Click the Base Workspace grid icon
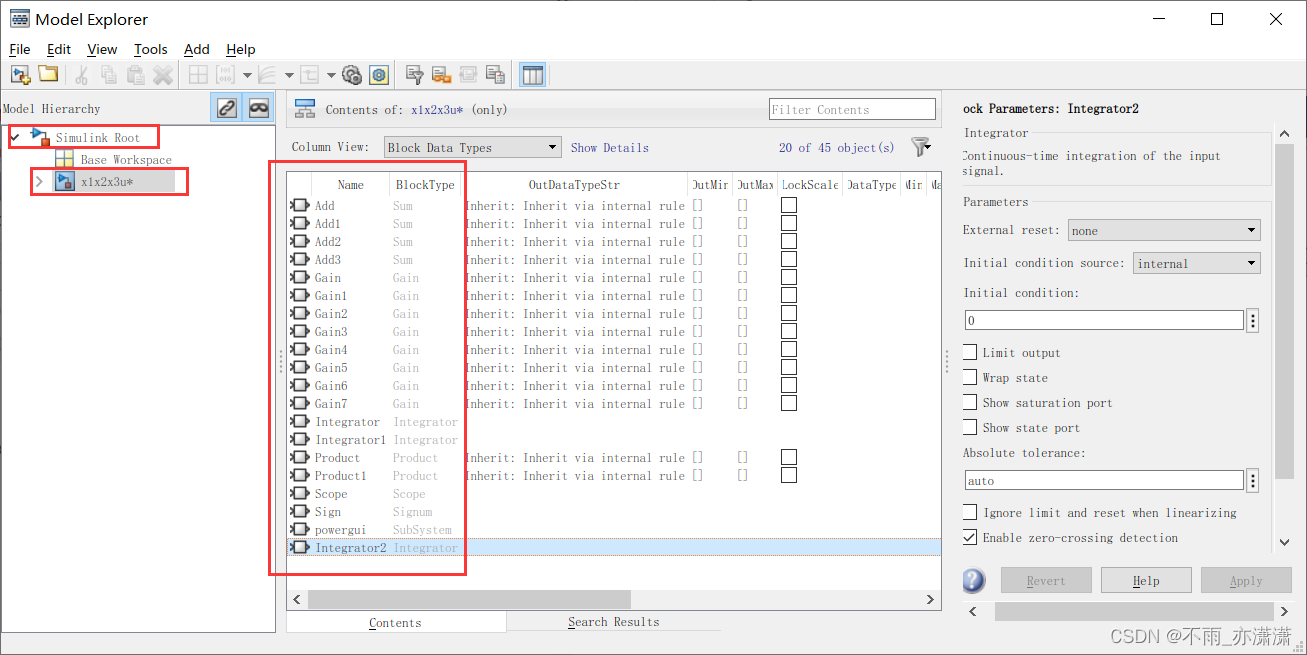The height and width of the screenshot is (655, 1307). [x=64, y=159]
